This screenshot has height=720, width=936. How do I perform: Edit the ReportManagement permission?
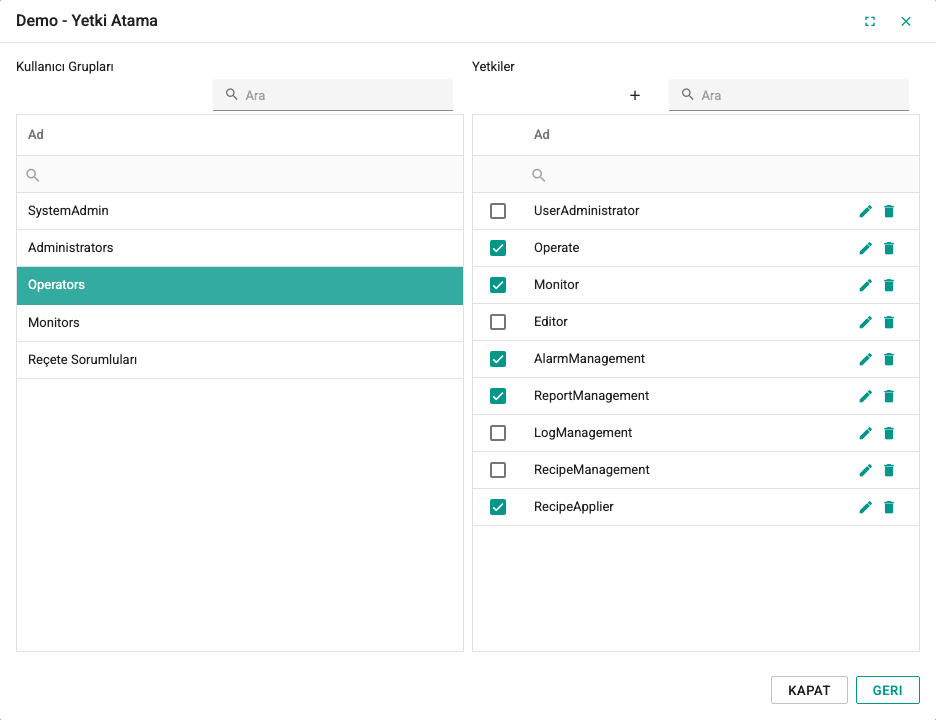pyautogui.click(x=866, y=396)
